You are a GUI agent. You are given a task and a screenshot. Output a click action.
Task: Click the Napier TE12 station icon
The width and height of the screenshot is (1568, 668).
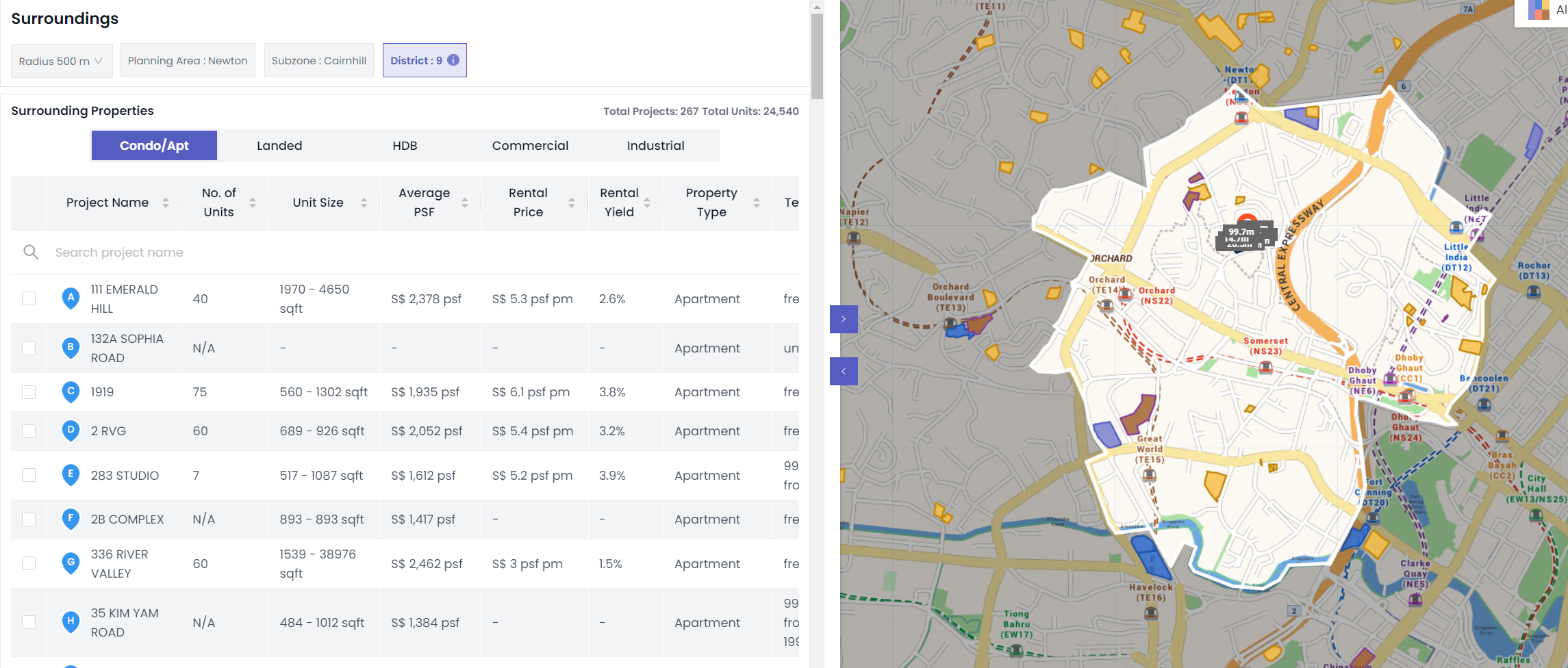click(853, 237)
